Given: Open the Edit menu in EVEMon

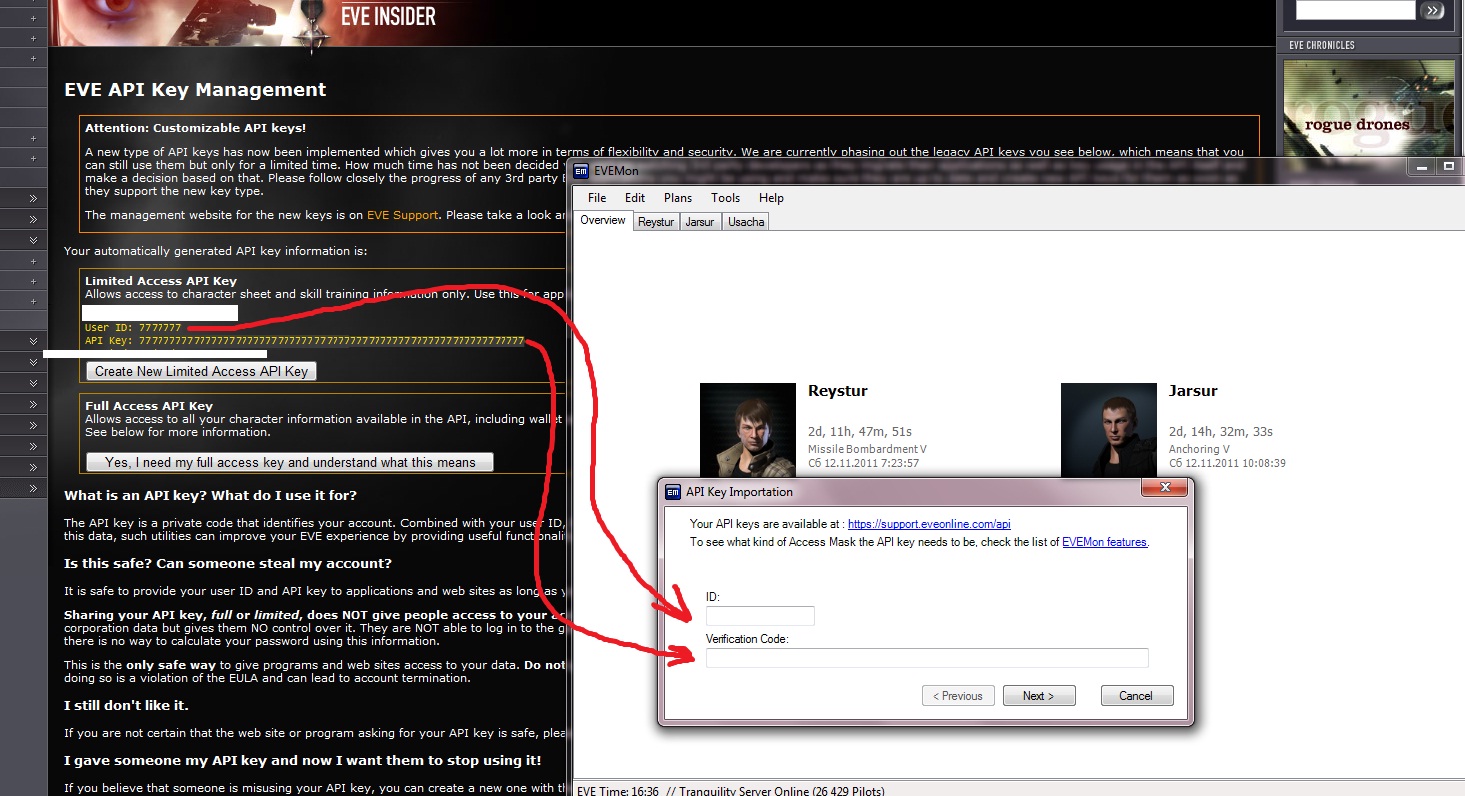Looking at the screenshot, I should pyautogui.click(x=635, y=198).
